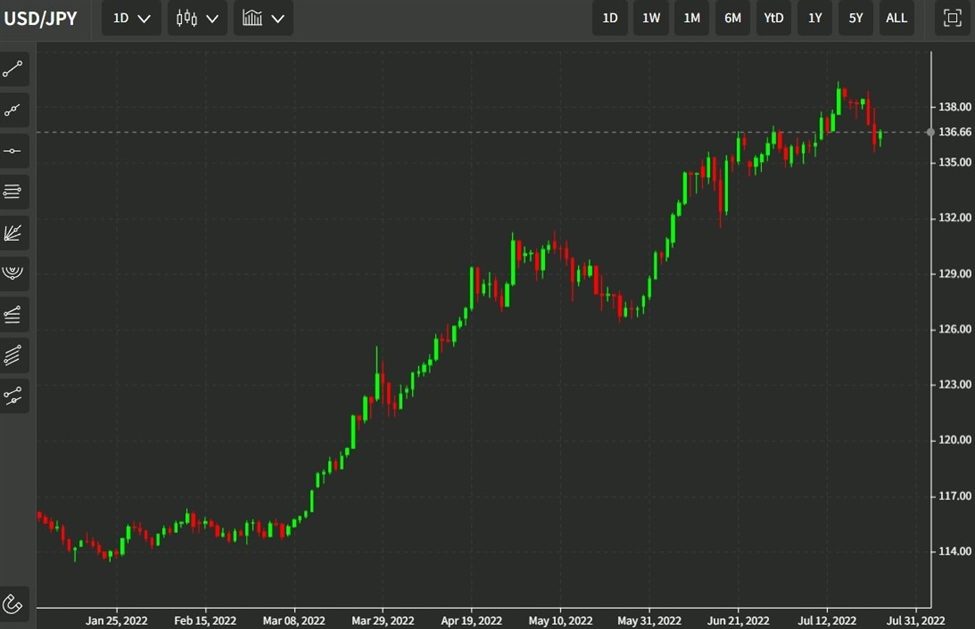Click the ALL range button
This screenshot has height=629, width=975.
pos(896,17)
